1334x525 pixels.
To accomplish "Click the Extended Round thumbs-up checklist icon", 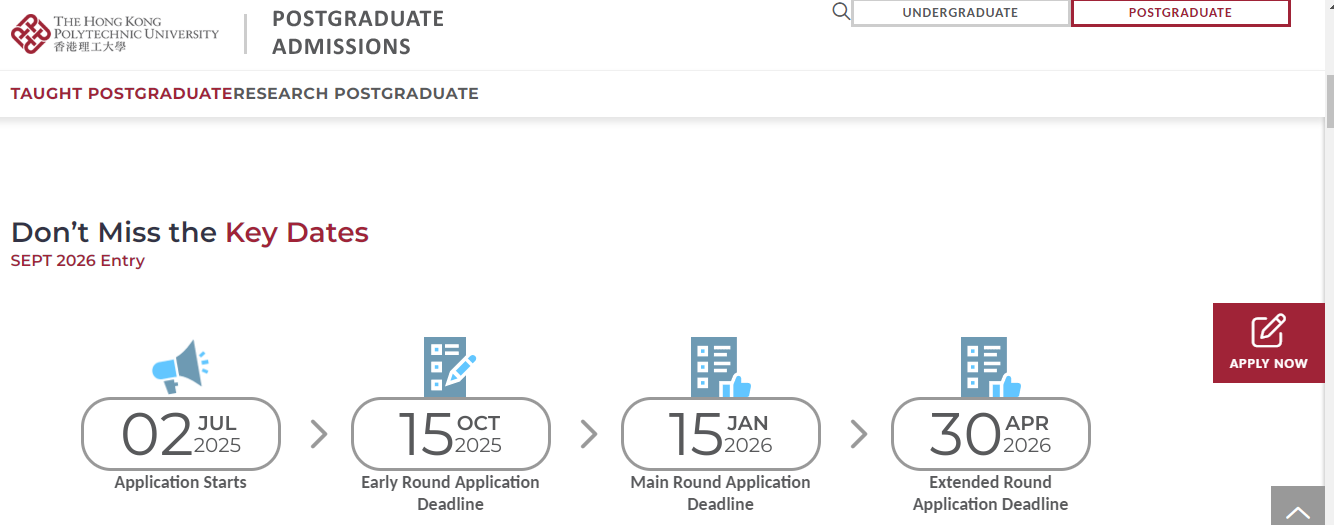I will pos(990,367).
